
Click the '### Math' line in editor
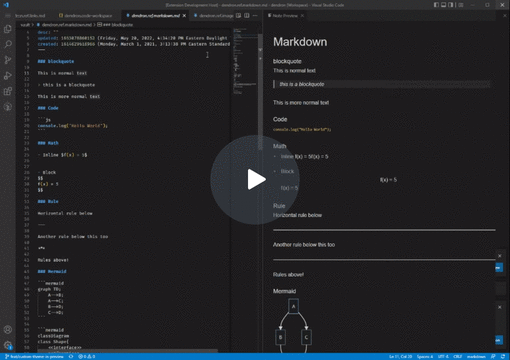coord(48,143)
